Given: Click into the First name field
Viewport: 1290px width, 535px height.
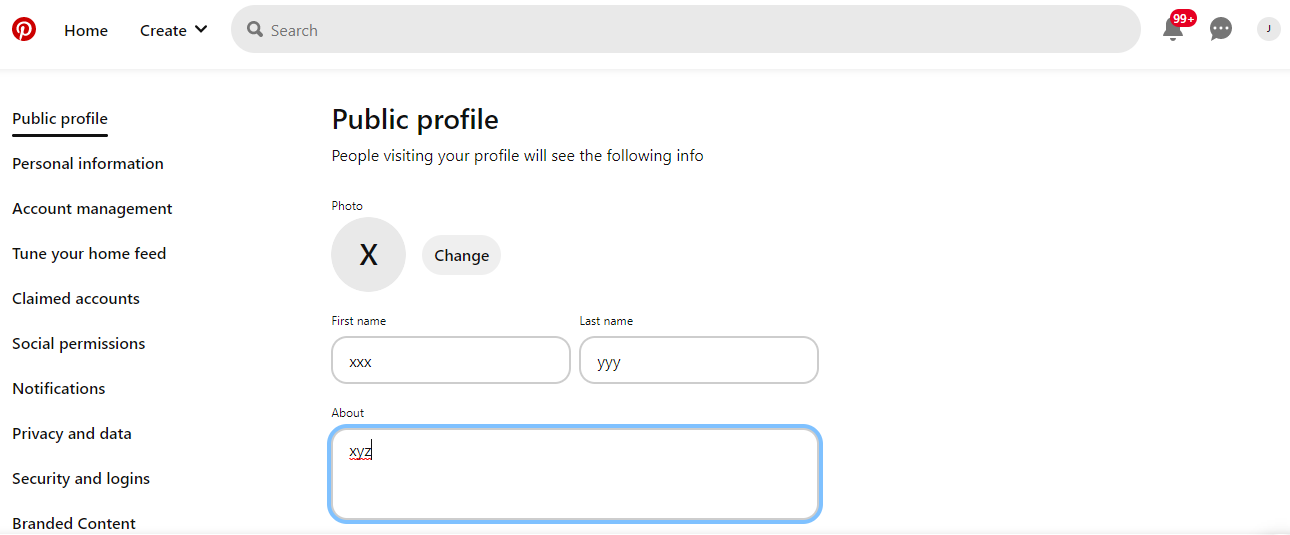Looking at the screenshot, I should (450, 361).
